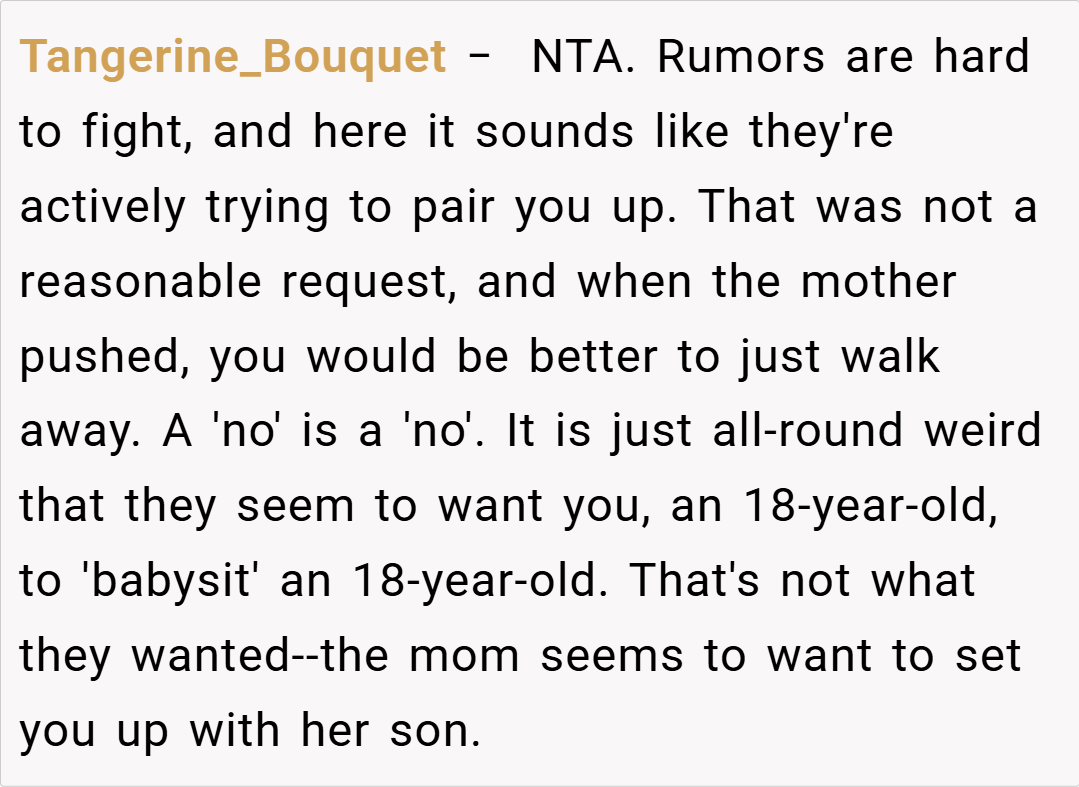Click the phrase "better to just walk"
The image size is (1079, 787).
(x=735, y=357)
